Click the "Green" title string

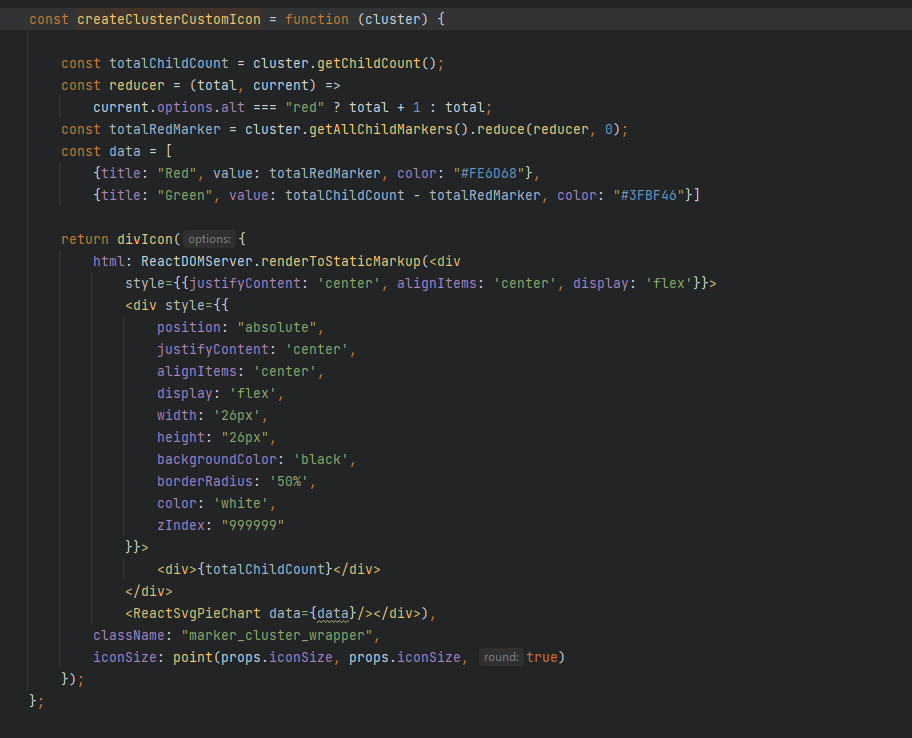[184, 195]
